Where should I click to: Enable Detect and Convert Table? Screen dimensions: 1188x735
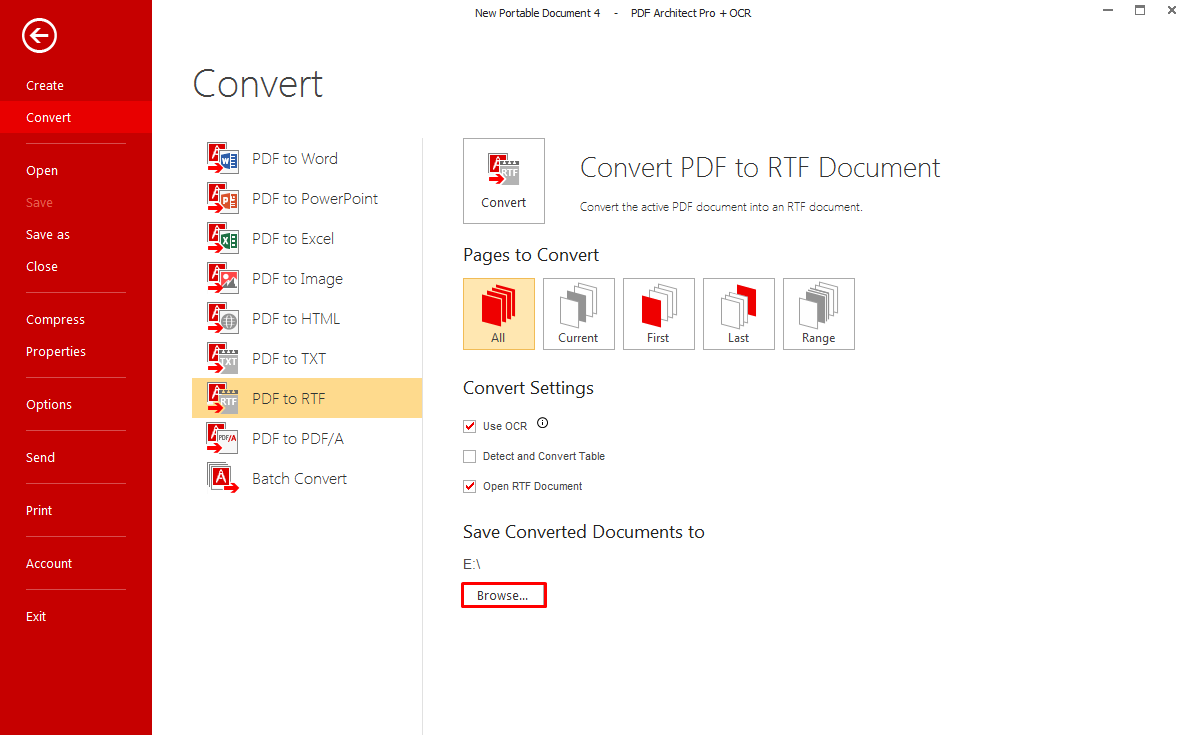[470, 456]
